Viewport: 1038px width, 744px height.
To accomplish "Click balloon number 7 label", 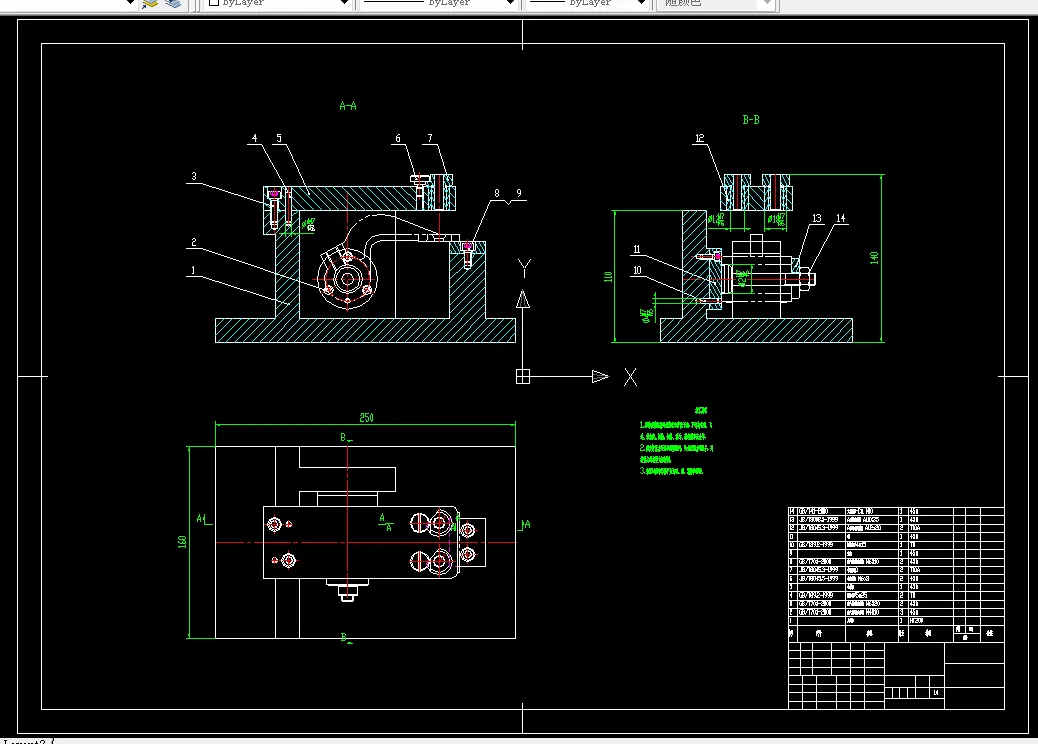I will pos(430,138).
